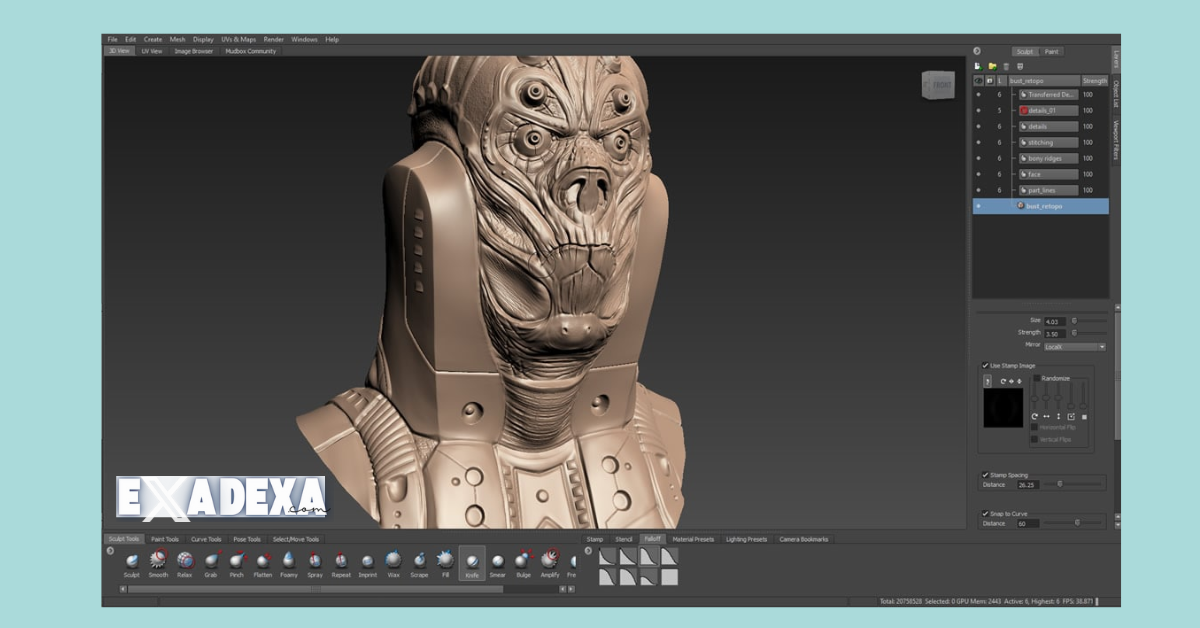Select the Flatten sculpt tool
Viewport: 1200px width, 628px height.
[264, 562]
